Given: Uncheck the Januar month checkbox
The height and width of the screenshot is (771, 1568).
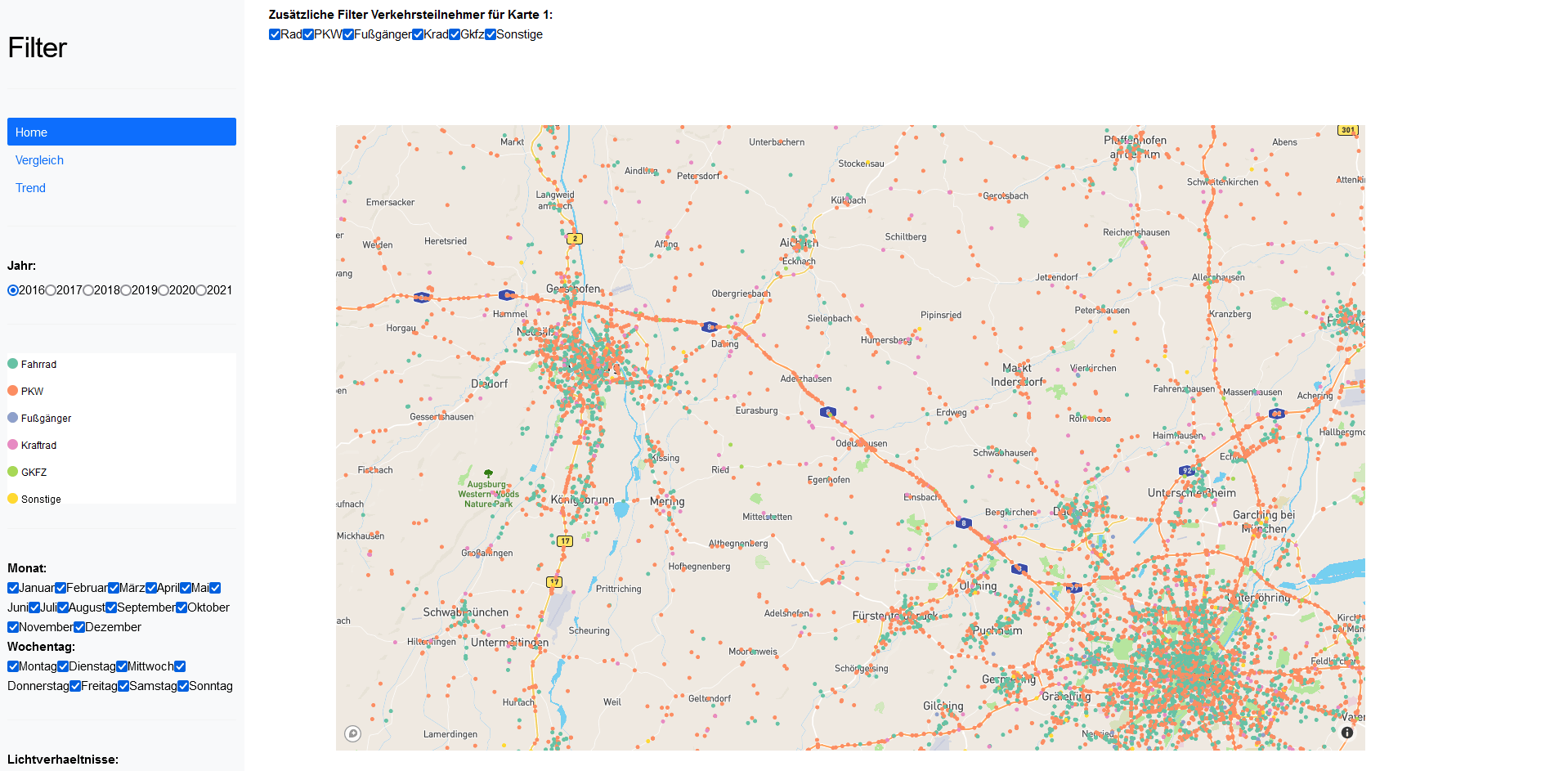Looking at the screenshot, I should point(13,588).
